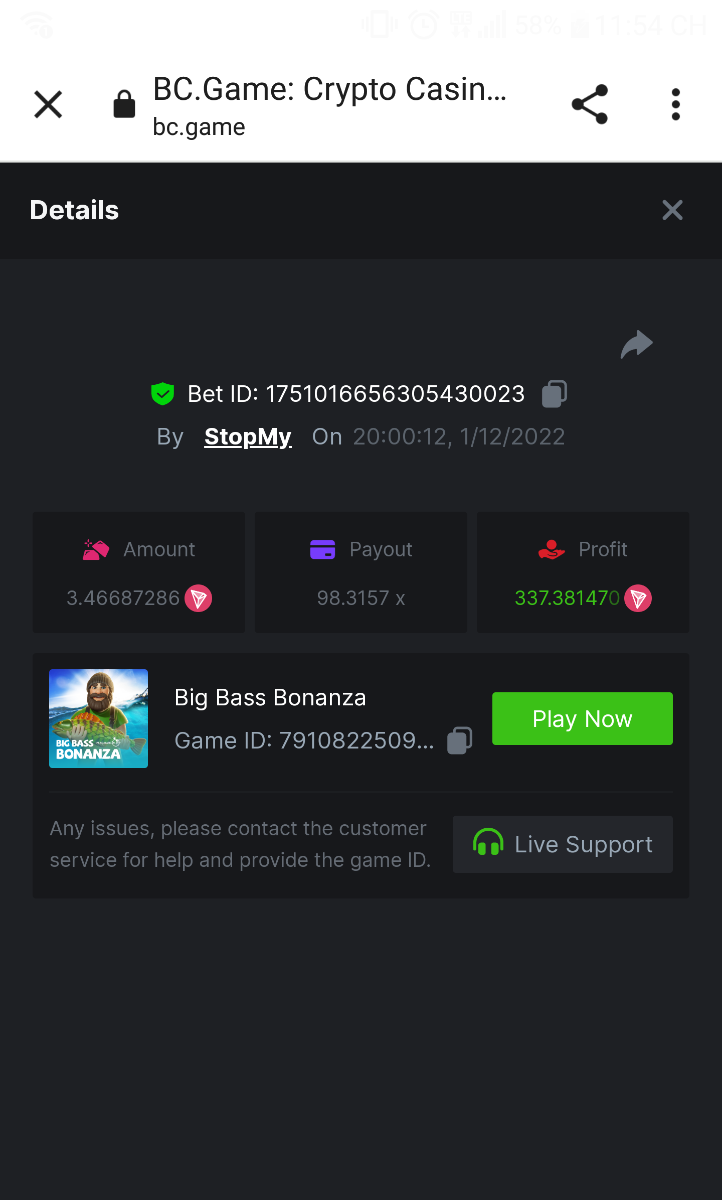Tap the TRON coin icon beside Amount
Screen dimensions: 722x1200
click(x=198, y=599)
